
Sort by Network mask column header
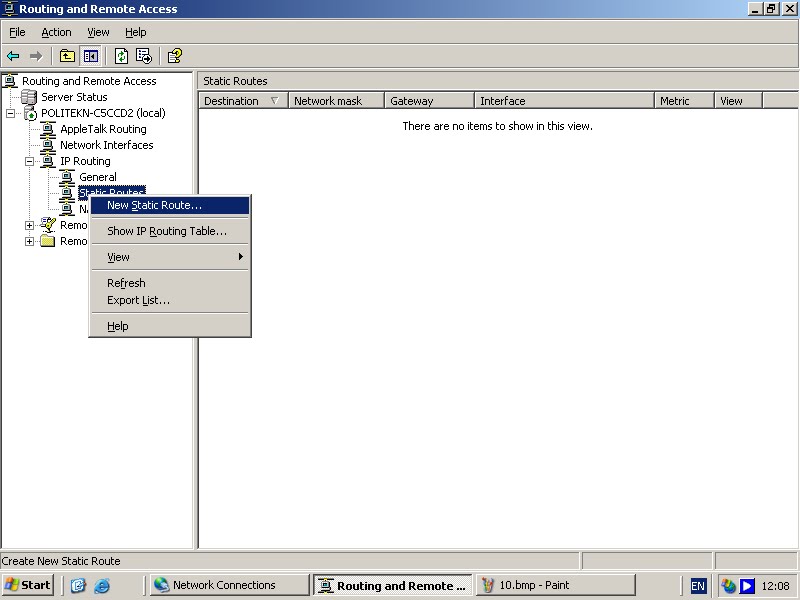(336, 101)
